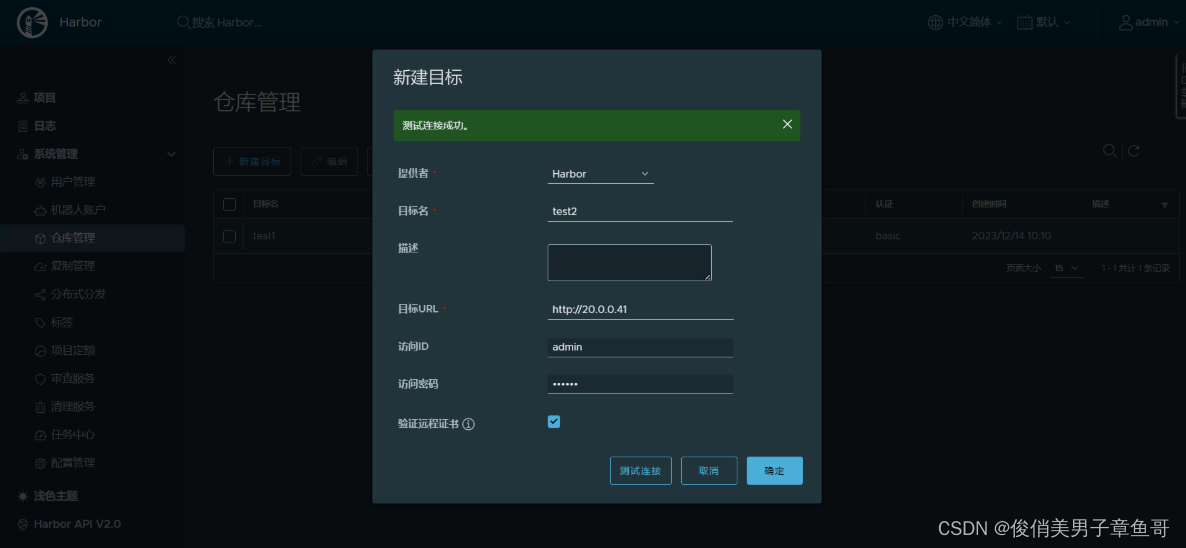1186x548 pixels.
Task: Open Harbor API V2.0 link
Action: pos(76,524)
